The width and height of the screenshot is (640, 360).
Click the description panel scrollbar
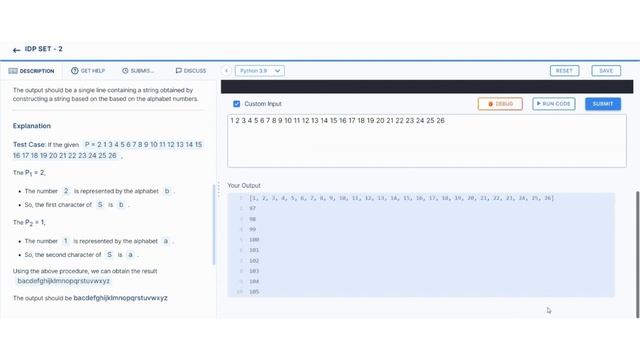[x=213, y=224]
